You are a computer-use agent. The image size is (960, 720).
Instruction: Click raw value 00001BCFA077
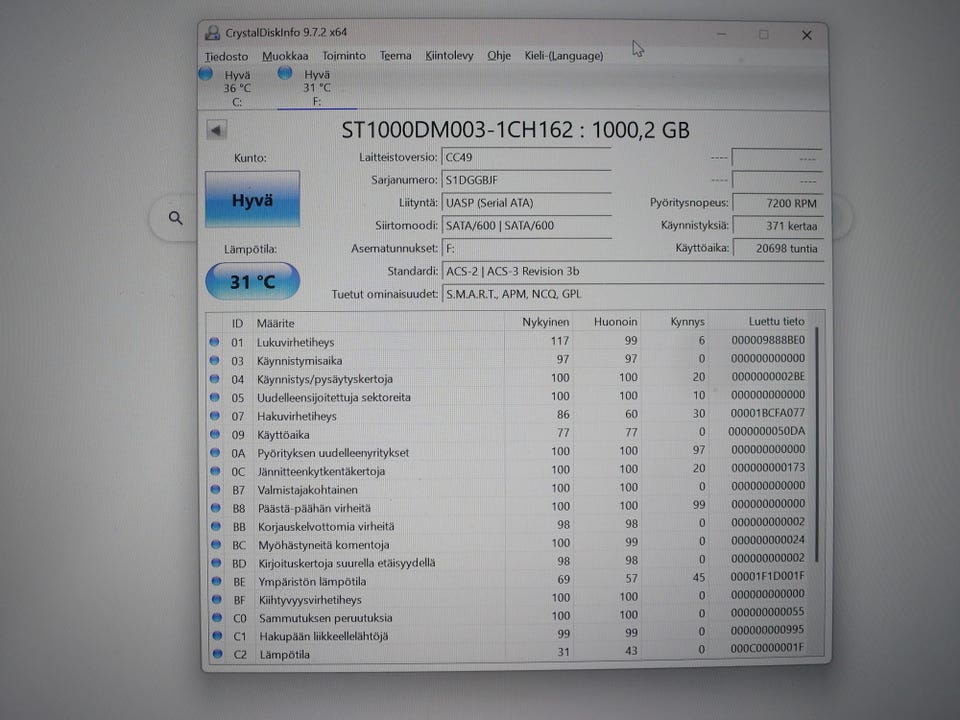pyautogui.click(x=767, y=413)
